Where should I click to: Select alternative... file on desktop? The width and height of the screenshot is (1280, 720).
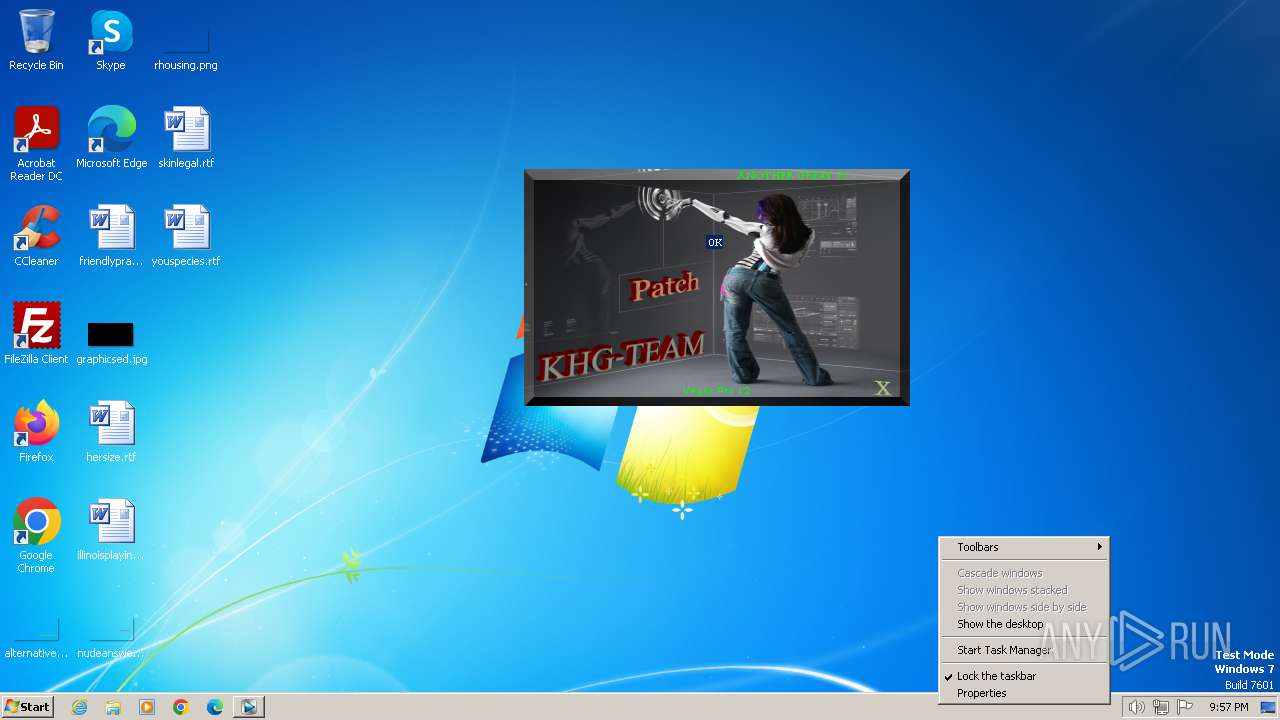(36, 638)
